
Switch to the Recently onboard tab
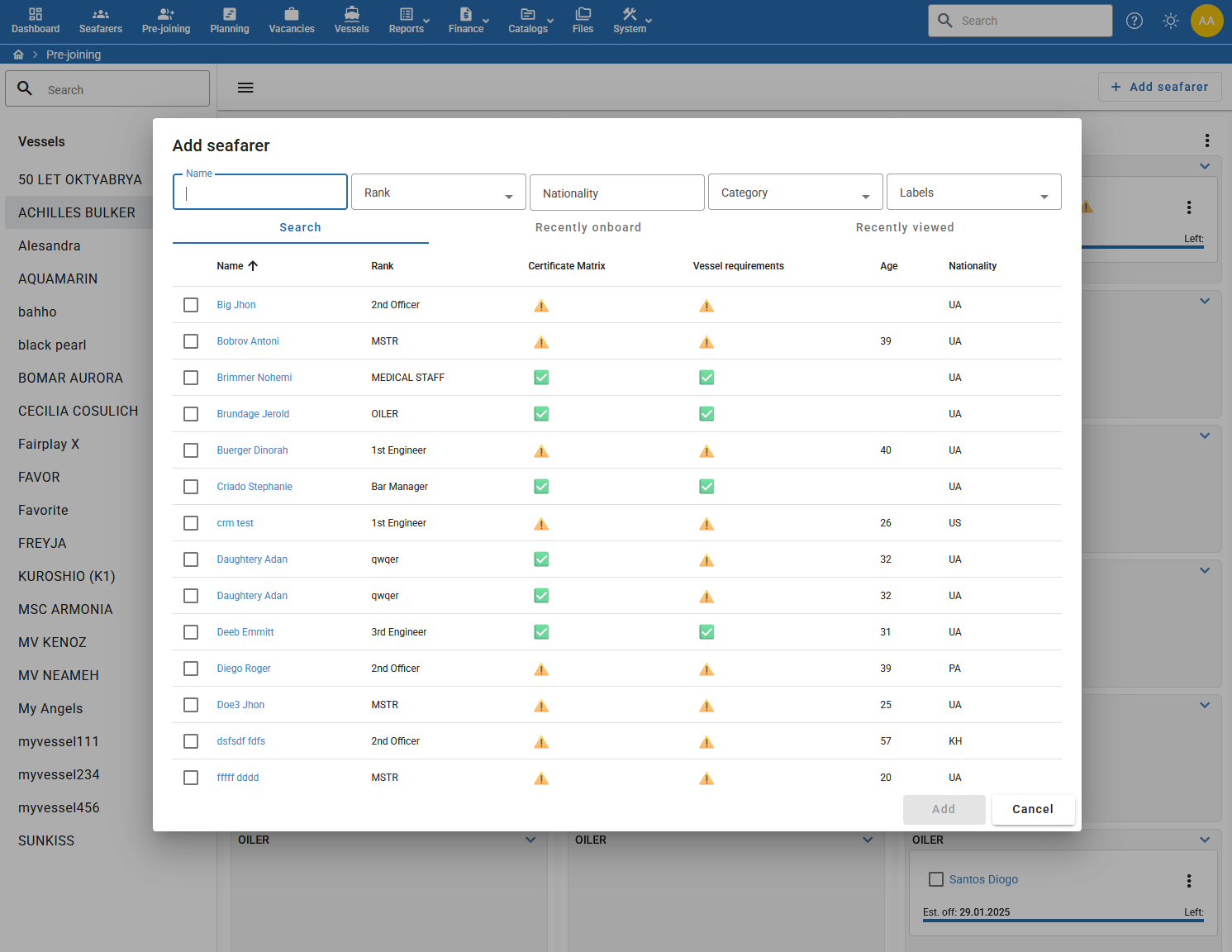tap(588, 227)
